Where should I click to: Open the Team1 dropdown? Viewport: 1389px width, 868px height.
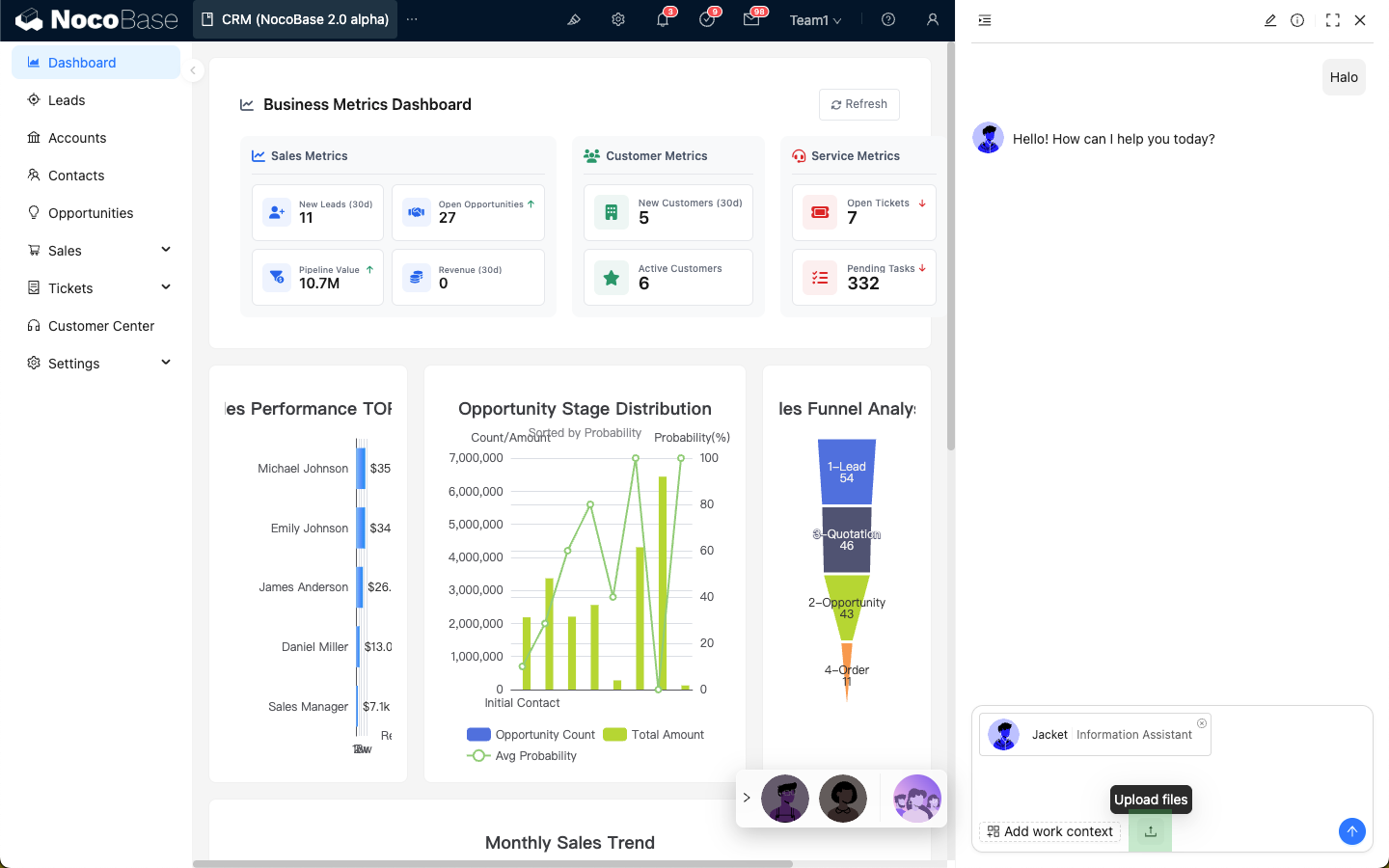[x=815, y=20]
